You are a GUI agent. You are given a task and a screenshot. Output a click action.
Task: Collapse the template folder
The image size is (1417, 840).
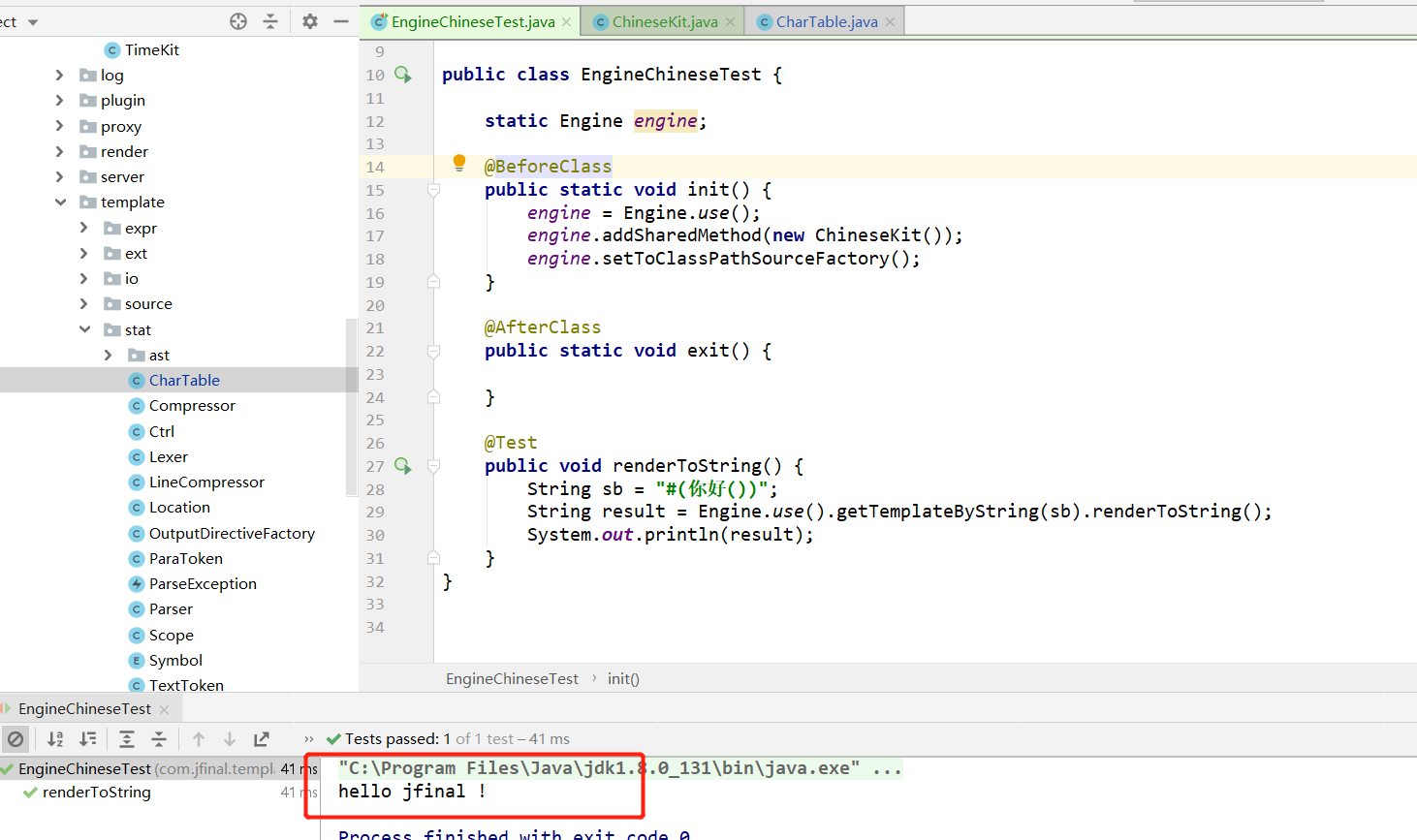(60, 202)
